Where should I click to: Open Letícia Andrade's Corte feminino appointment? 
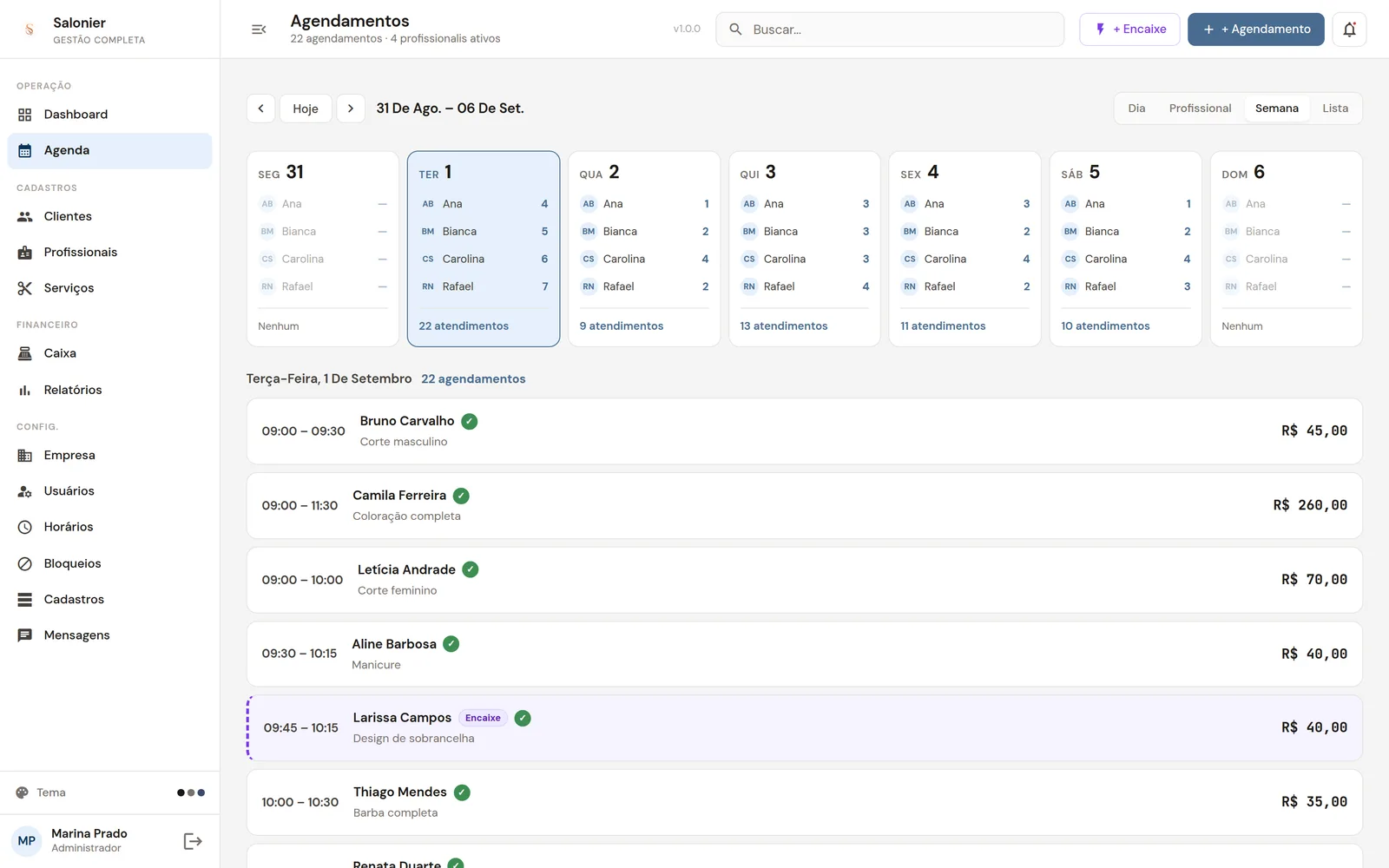click(805, 580)
